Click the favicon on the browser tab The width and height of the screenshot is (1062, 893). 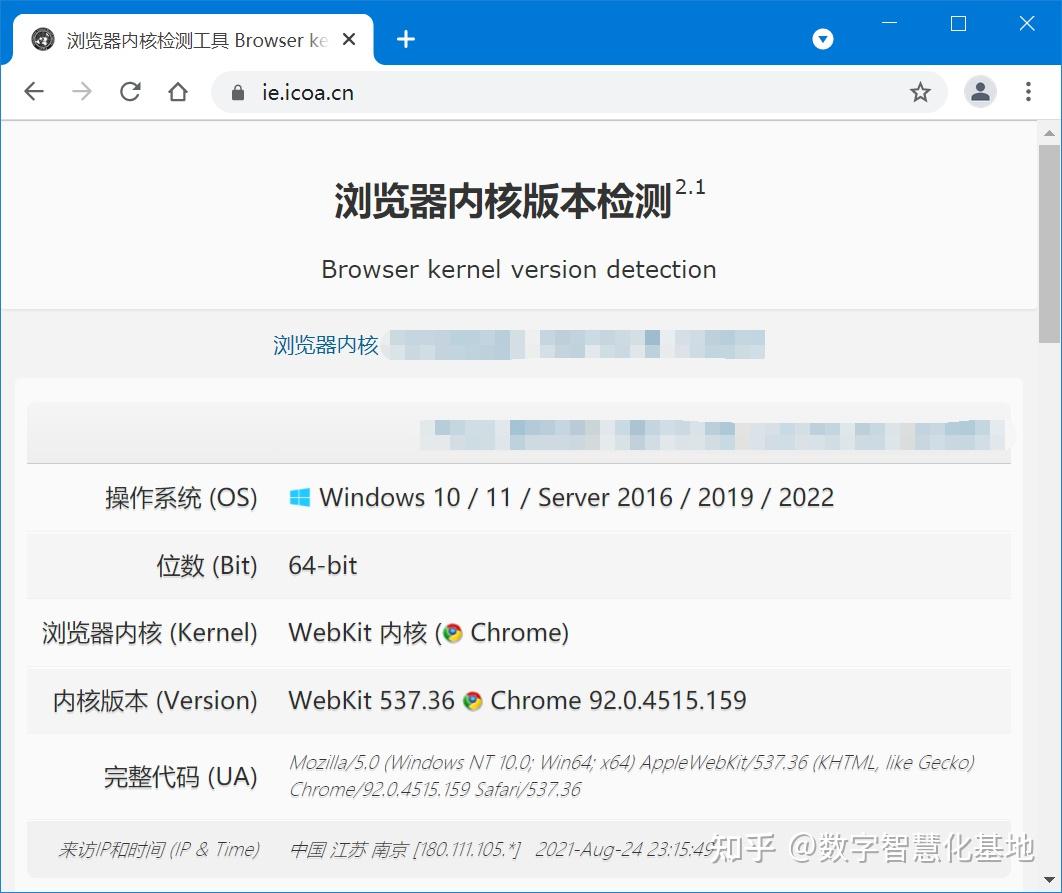41,39
